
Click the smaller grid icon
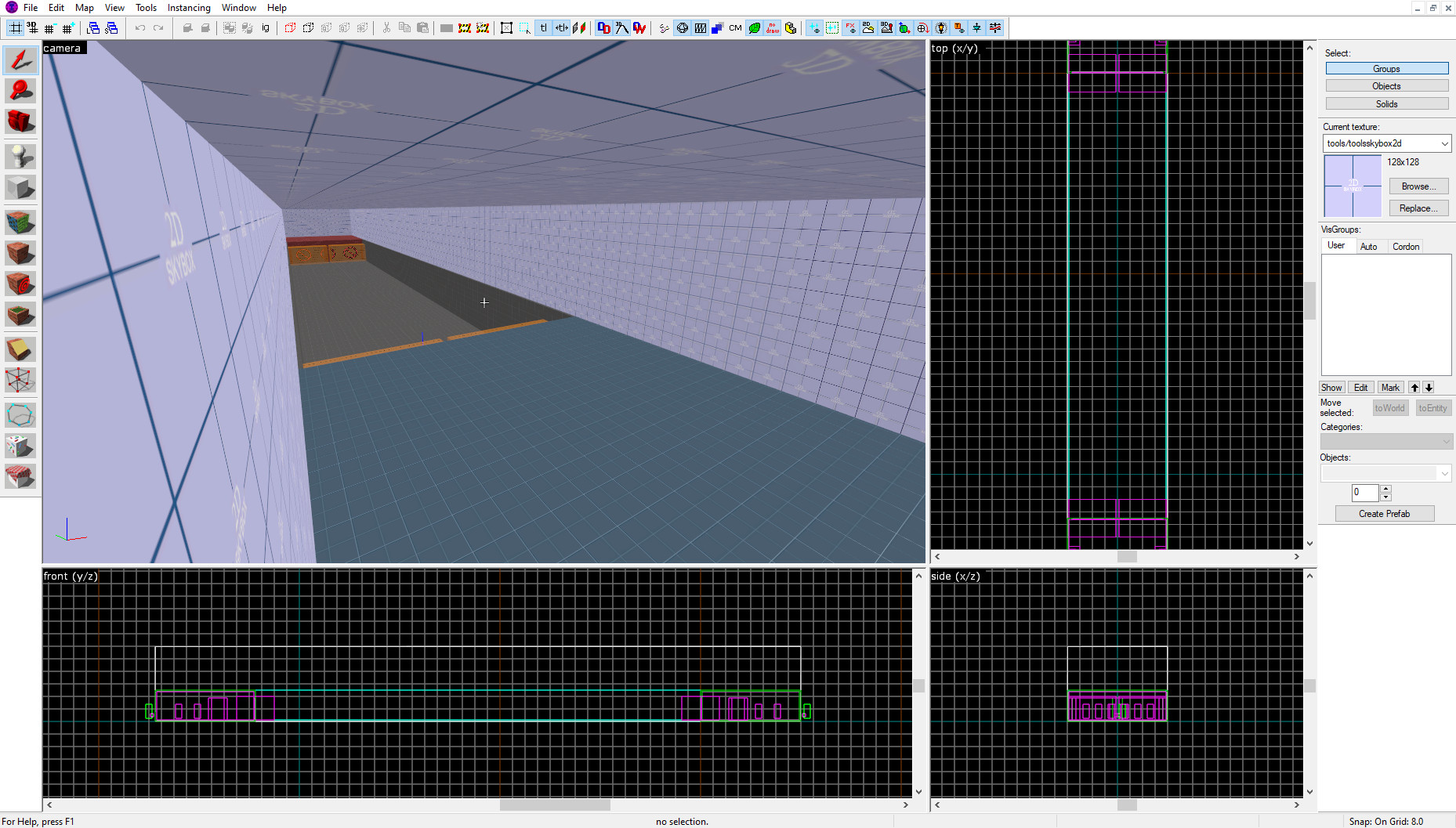49,28
